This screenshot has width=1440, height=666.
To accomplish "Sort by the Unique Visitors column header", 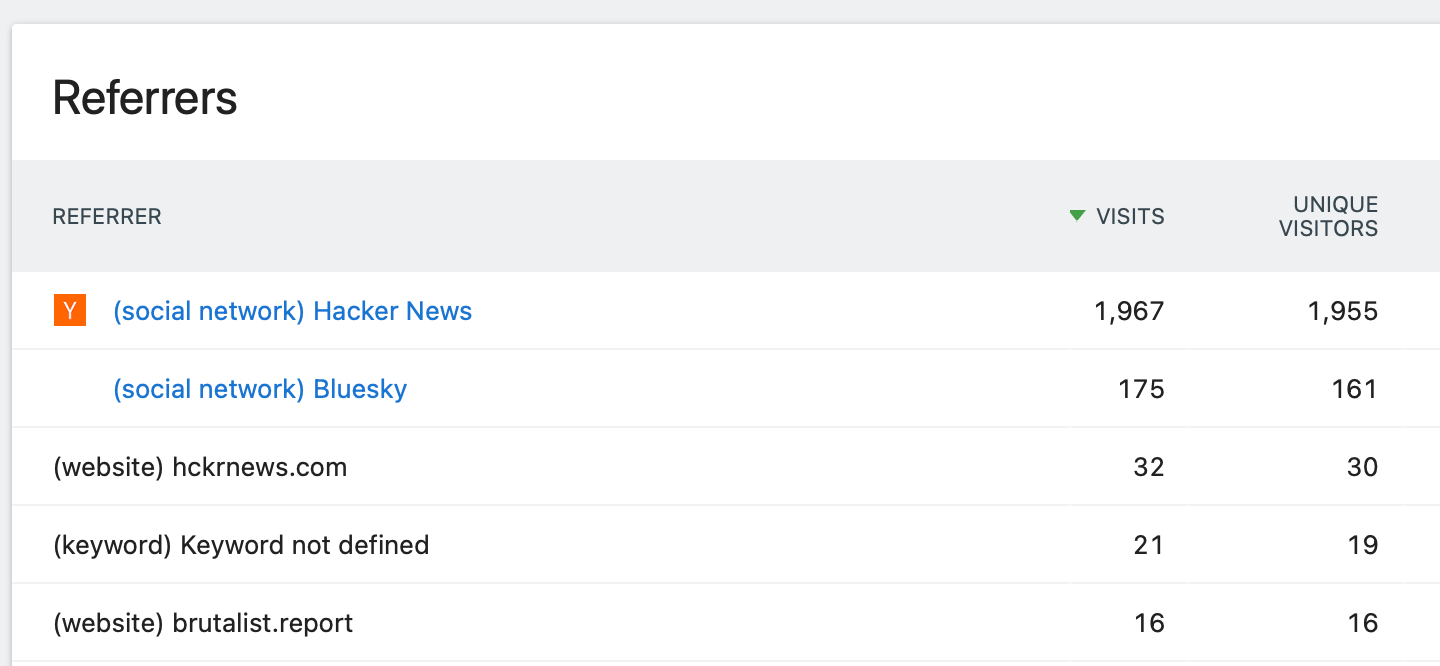I will [1328, 216].
